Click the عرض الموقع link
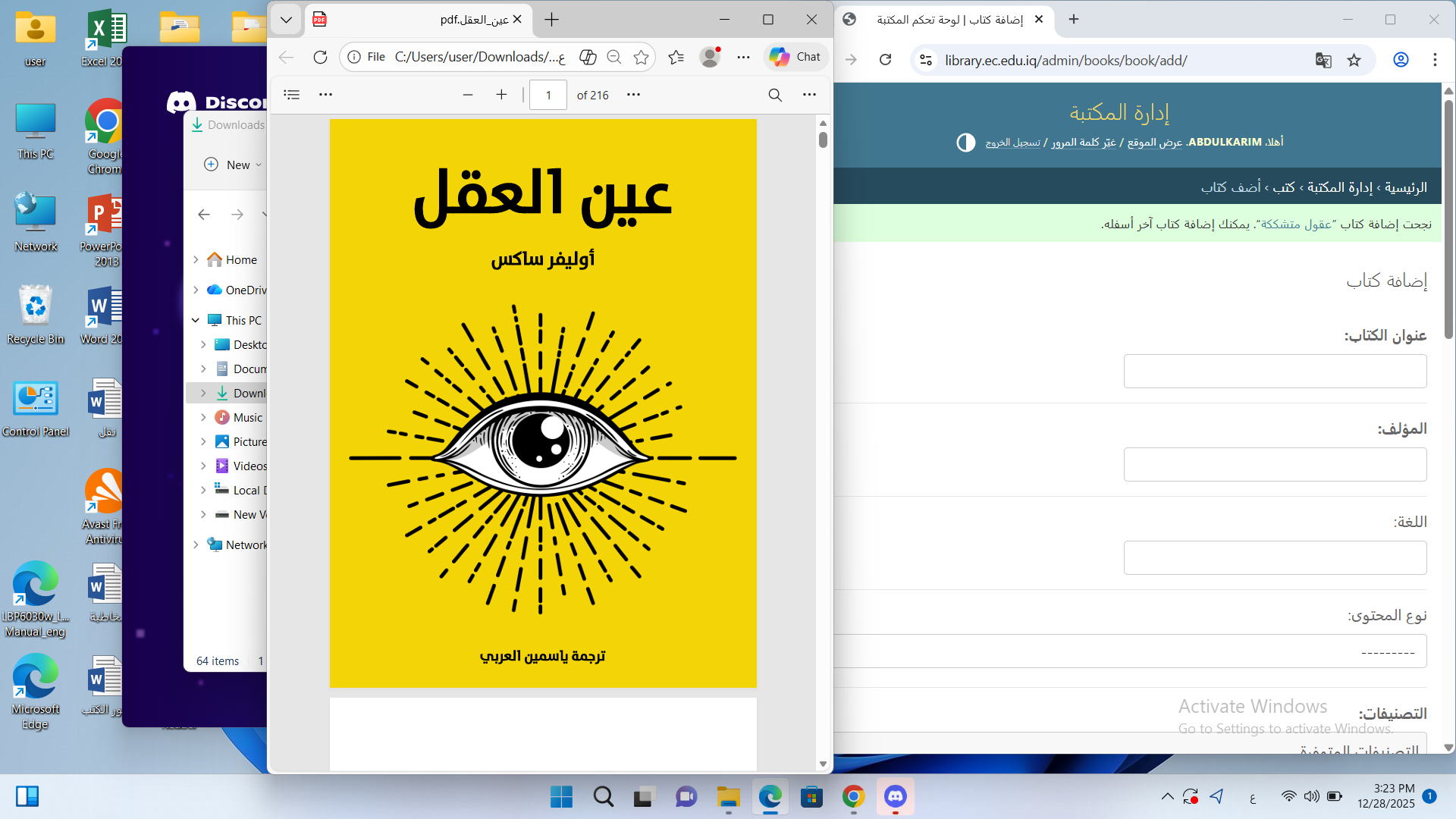1456x819 pixels. 1154,143
